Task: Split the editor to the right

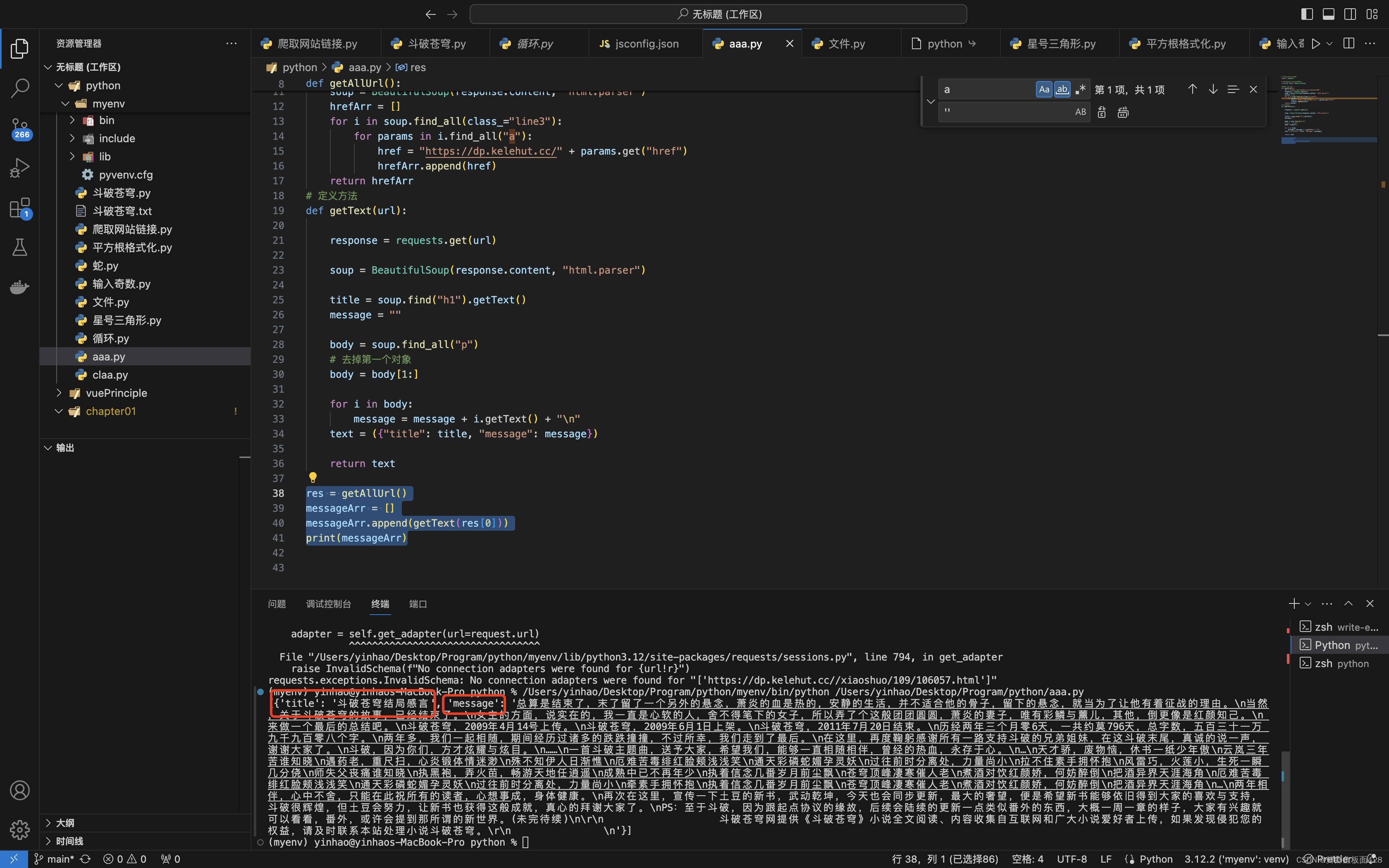Action: pos(1349,44)
